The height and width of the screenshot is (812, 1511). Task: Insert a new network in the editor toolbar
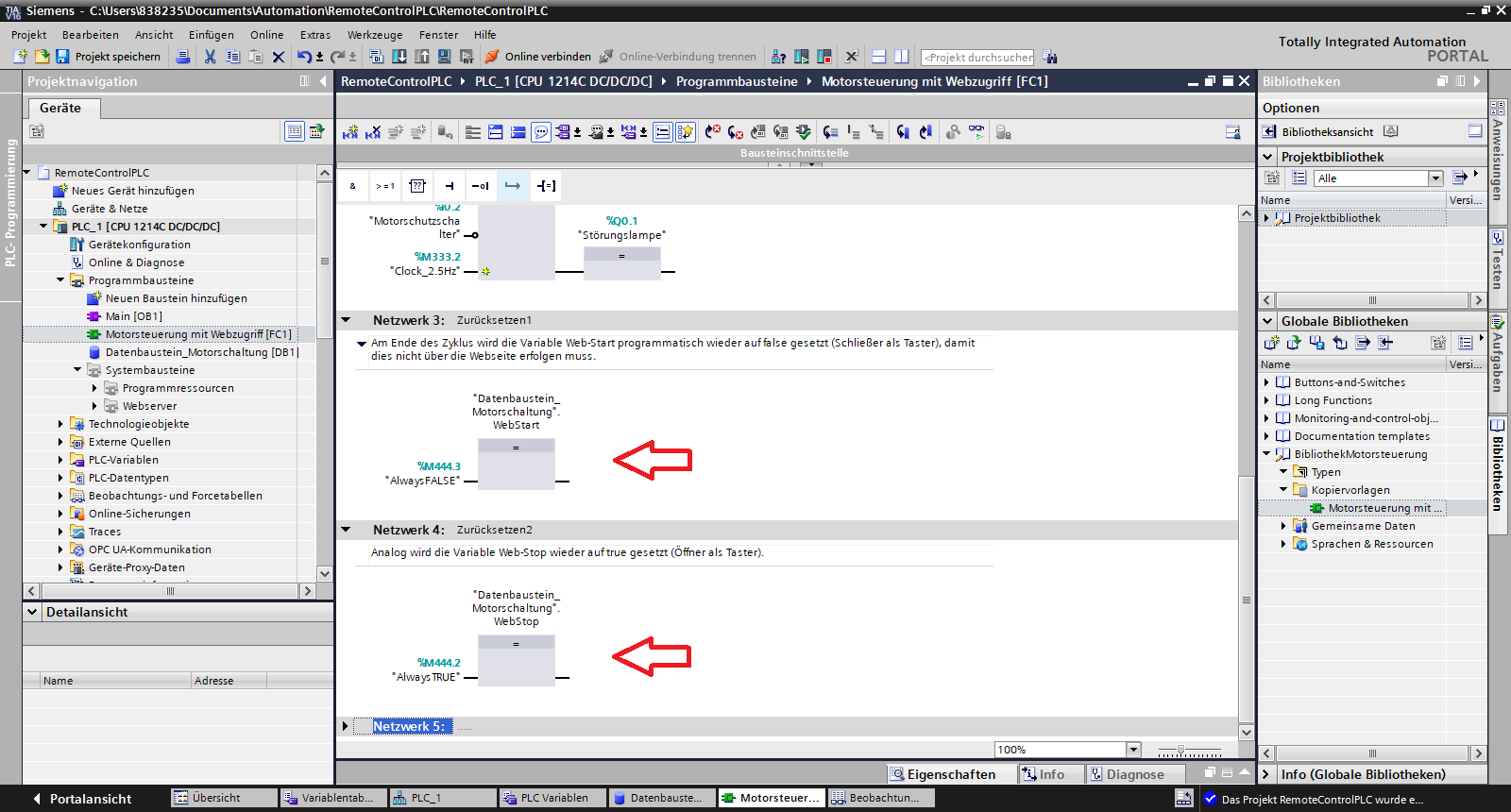350,132
